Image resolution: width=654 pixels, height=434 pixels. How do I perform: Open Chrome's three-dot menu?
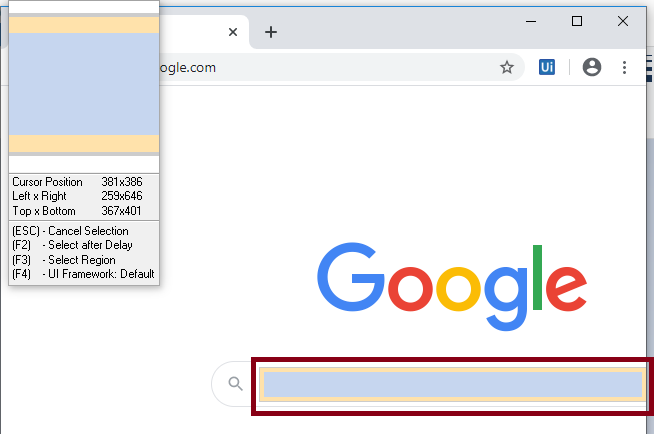point(624,68)
